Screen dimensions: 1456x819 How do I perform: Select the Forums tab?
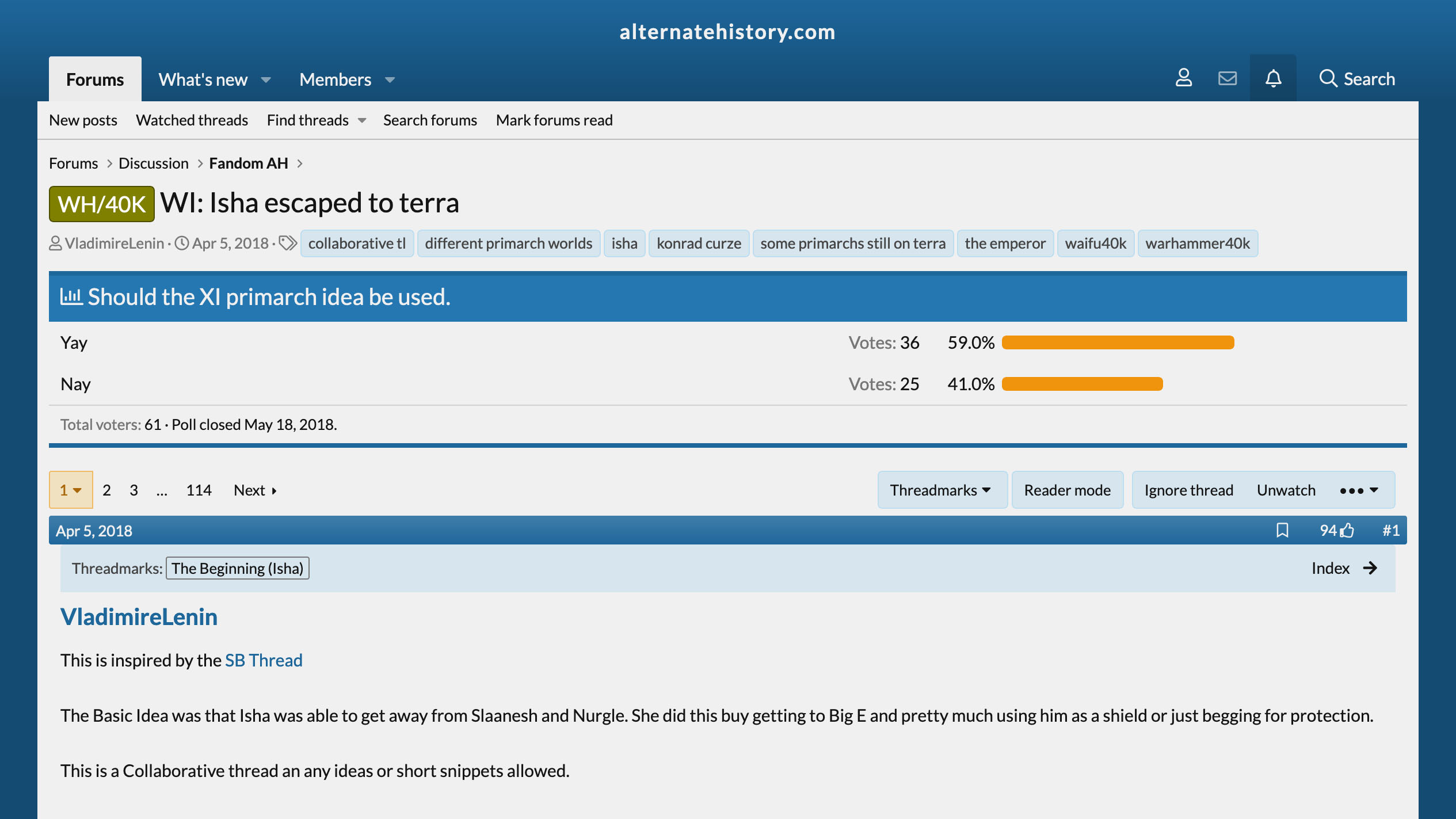click(x=95, y=79)
